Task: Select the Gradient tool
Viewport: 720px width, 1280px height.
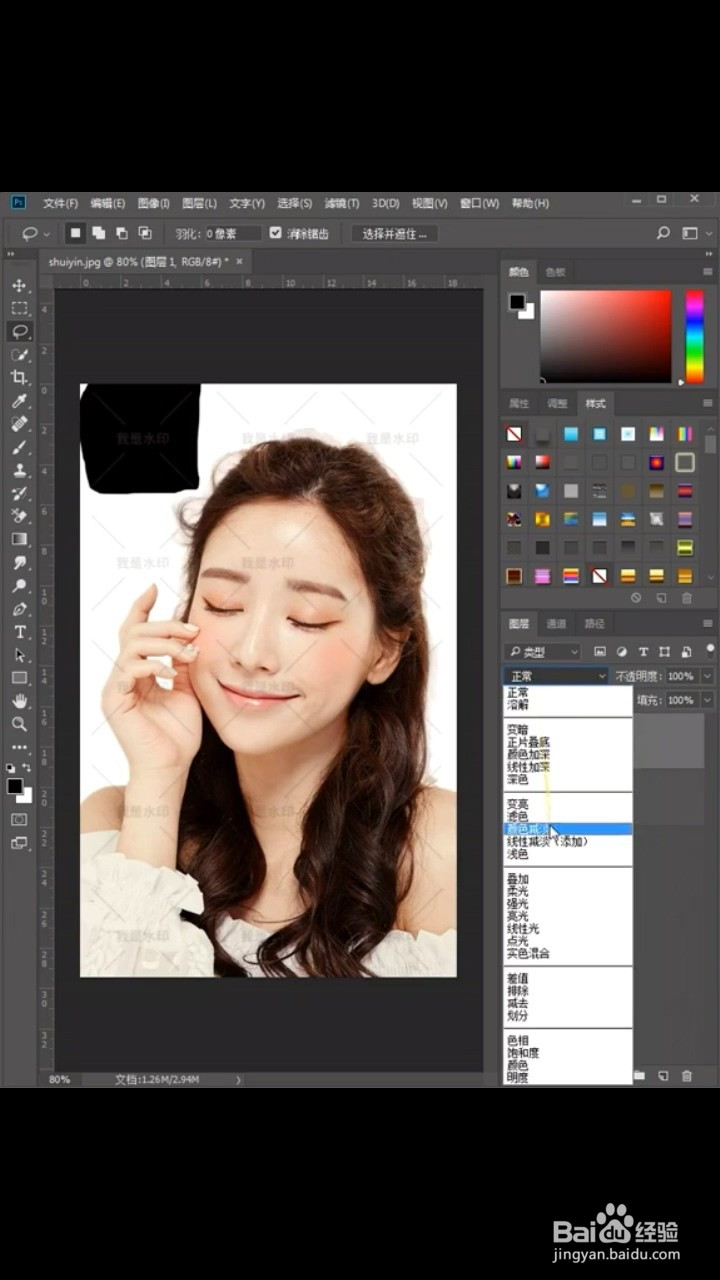Action: [x=19, y=539]
